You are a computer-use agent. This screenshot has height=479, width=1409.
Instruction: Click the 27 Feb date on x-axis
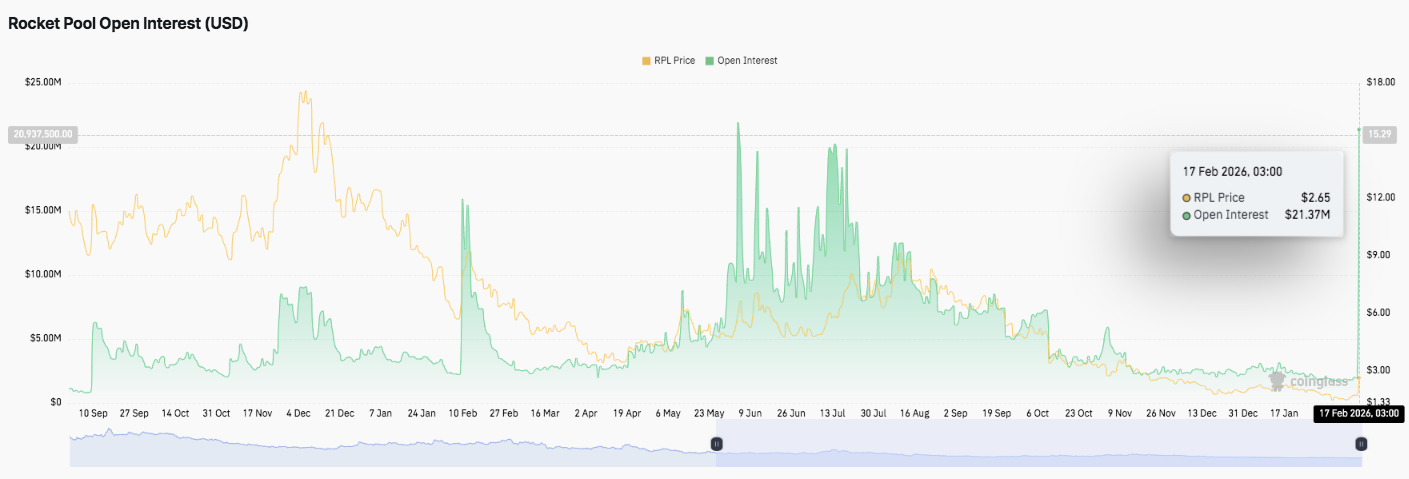tap(503, 413)
